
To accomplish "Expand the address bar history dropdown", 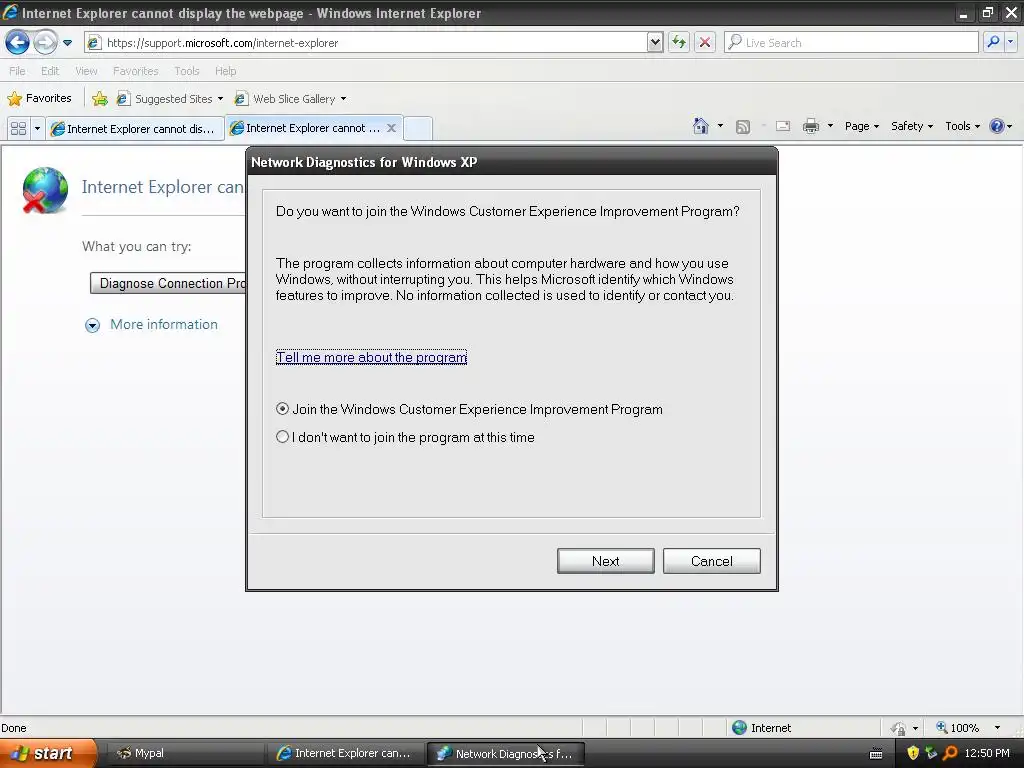I will coord(655,42).
